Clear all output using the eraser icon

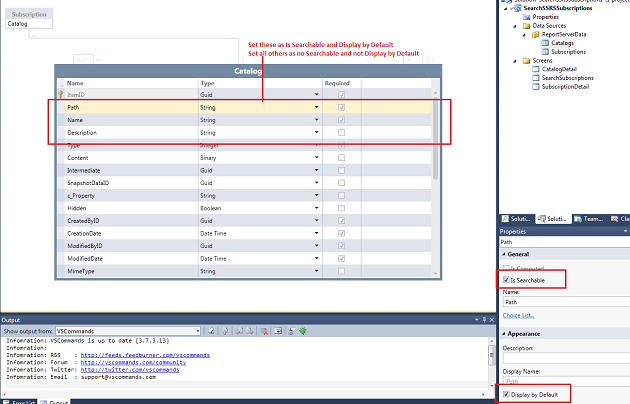pyautogui.click(x=211, y=331)
